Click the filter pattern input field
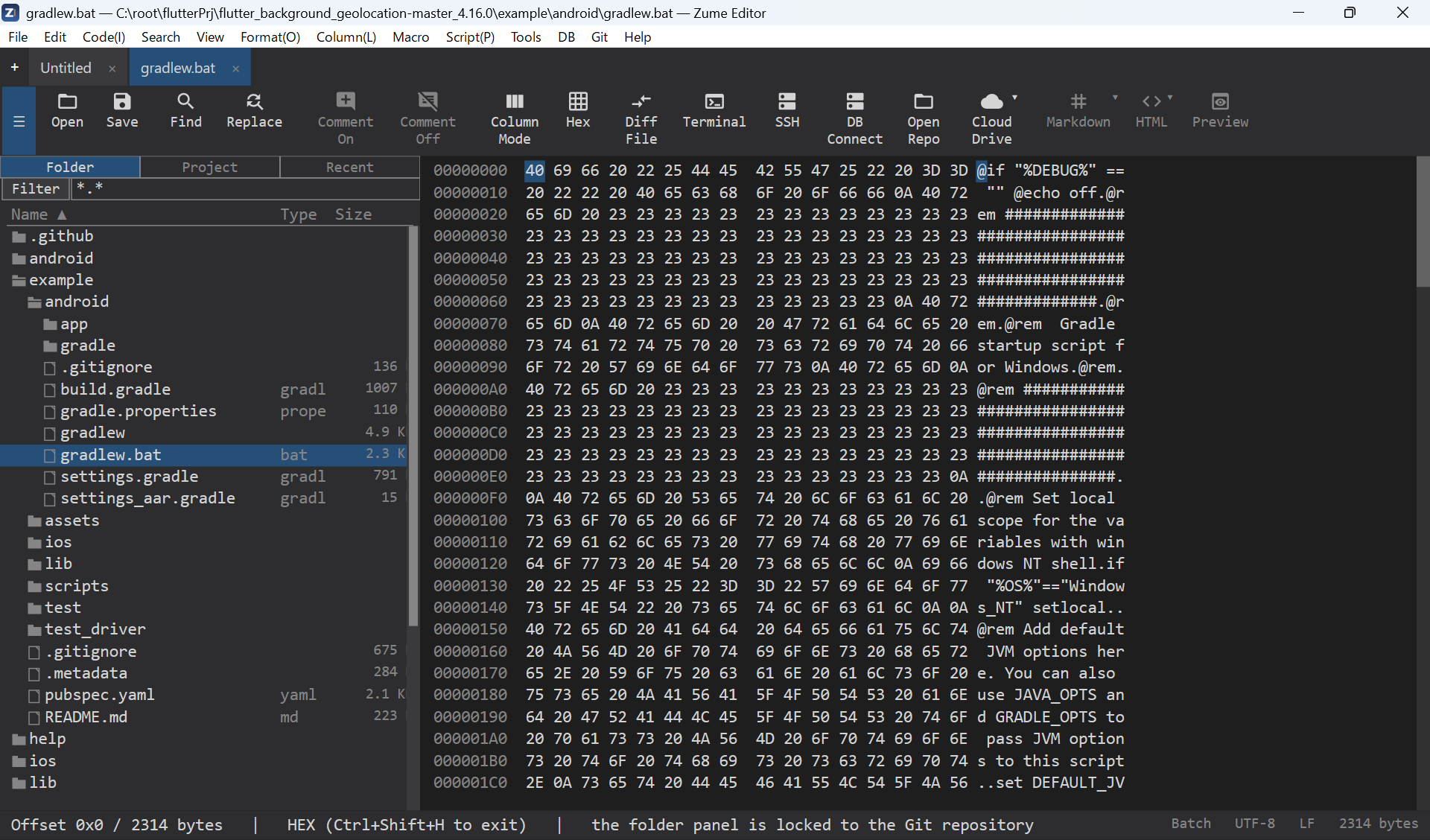This screenshot has width=1430, height=840. (246, 188)
